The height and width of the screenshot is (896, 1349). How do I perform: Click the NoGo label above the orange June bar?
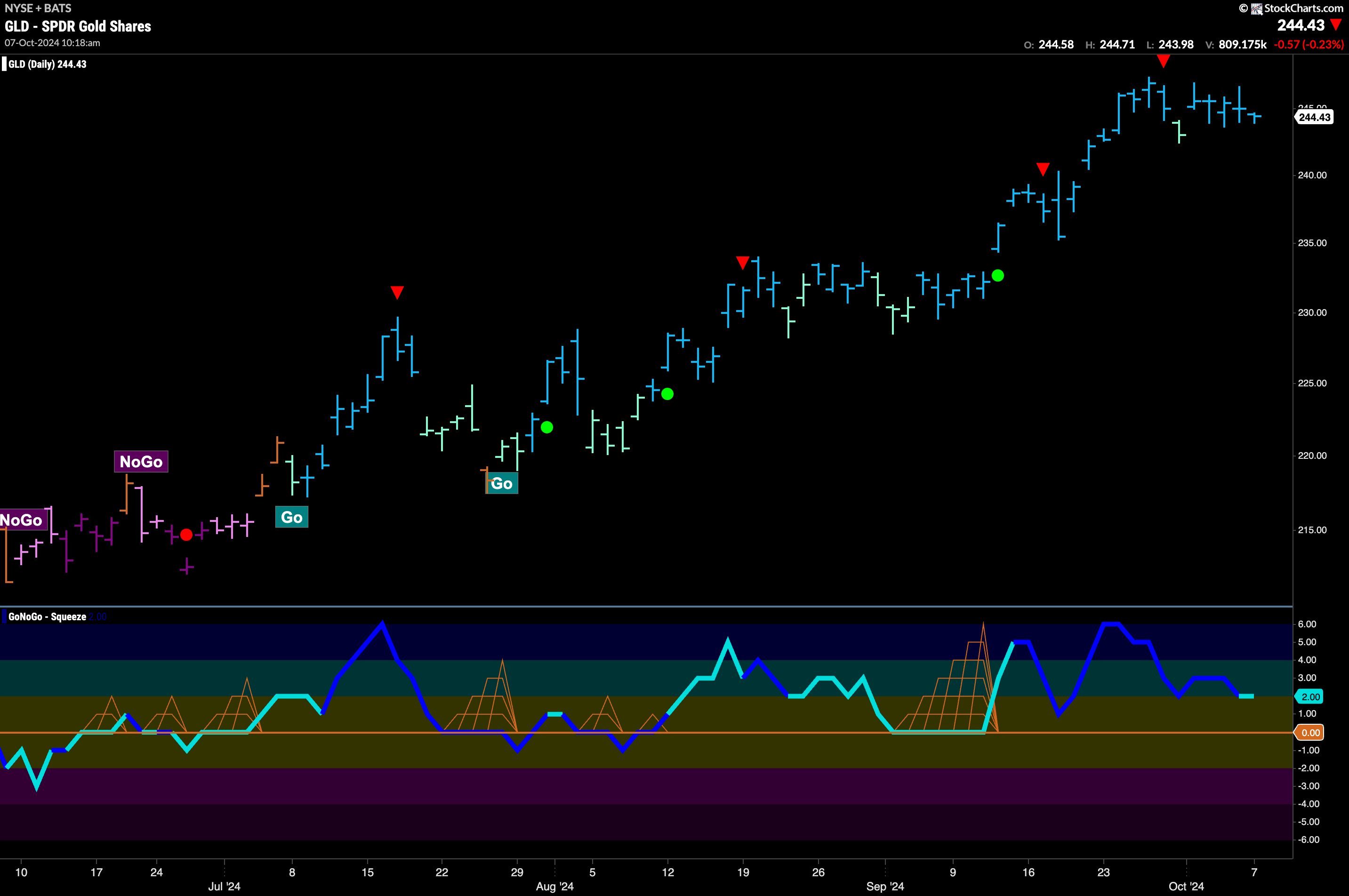click(141, 461)
